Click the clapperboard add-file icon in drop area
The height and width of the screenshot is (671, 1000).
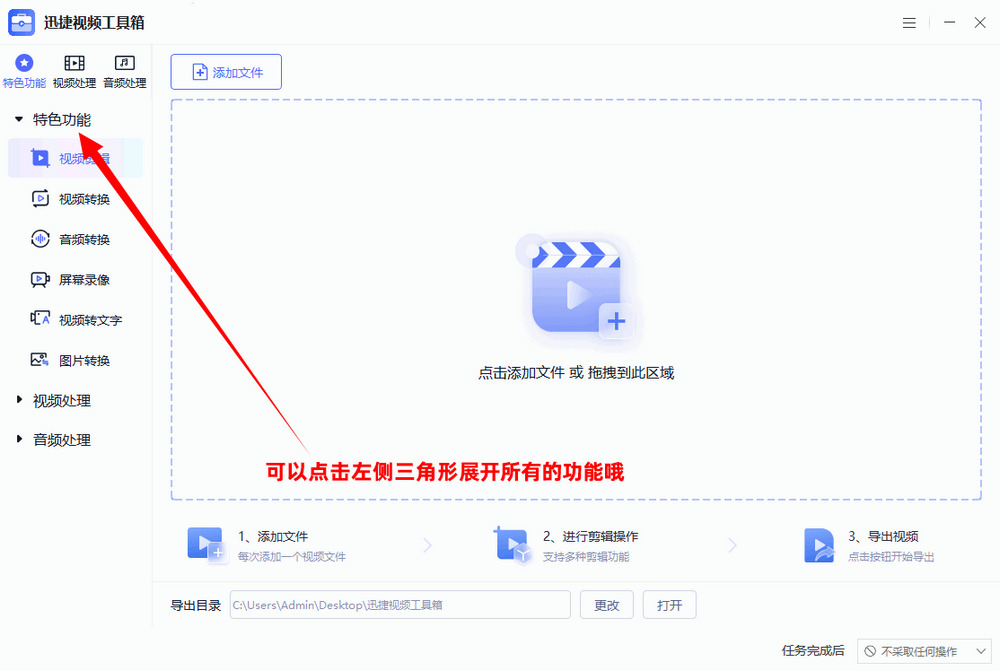[x=577, y=288]
